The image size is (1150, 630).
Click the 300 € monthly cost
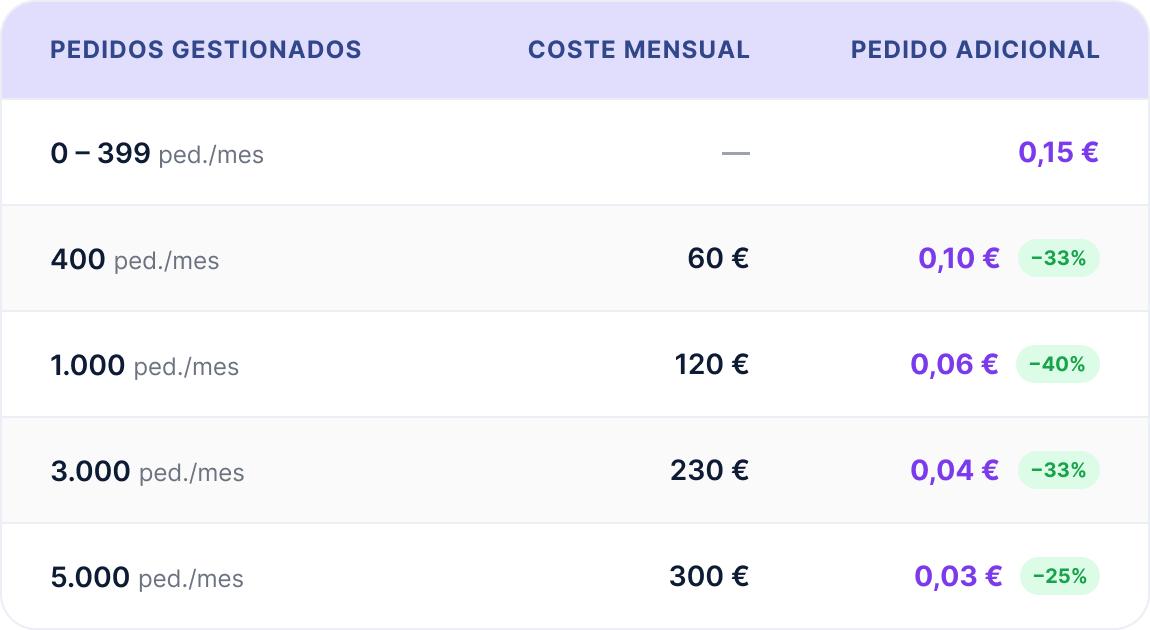pyautogui.click(x=708, y=576)
